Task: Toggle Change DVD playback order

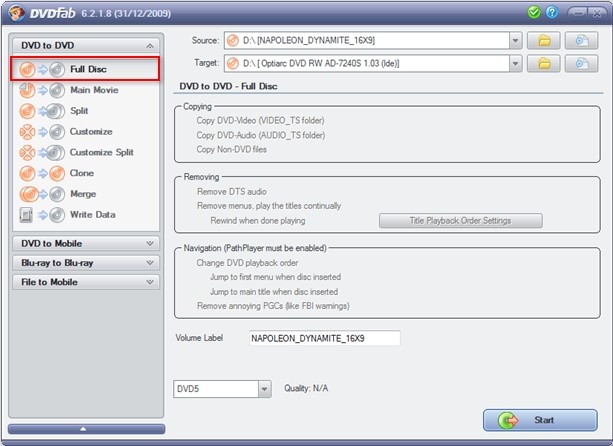Action: (247, 263)
